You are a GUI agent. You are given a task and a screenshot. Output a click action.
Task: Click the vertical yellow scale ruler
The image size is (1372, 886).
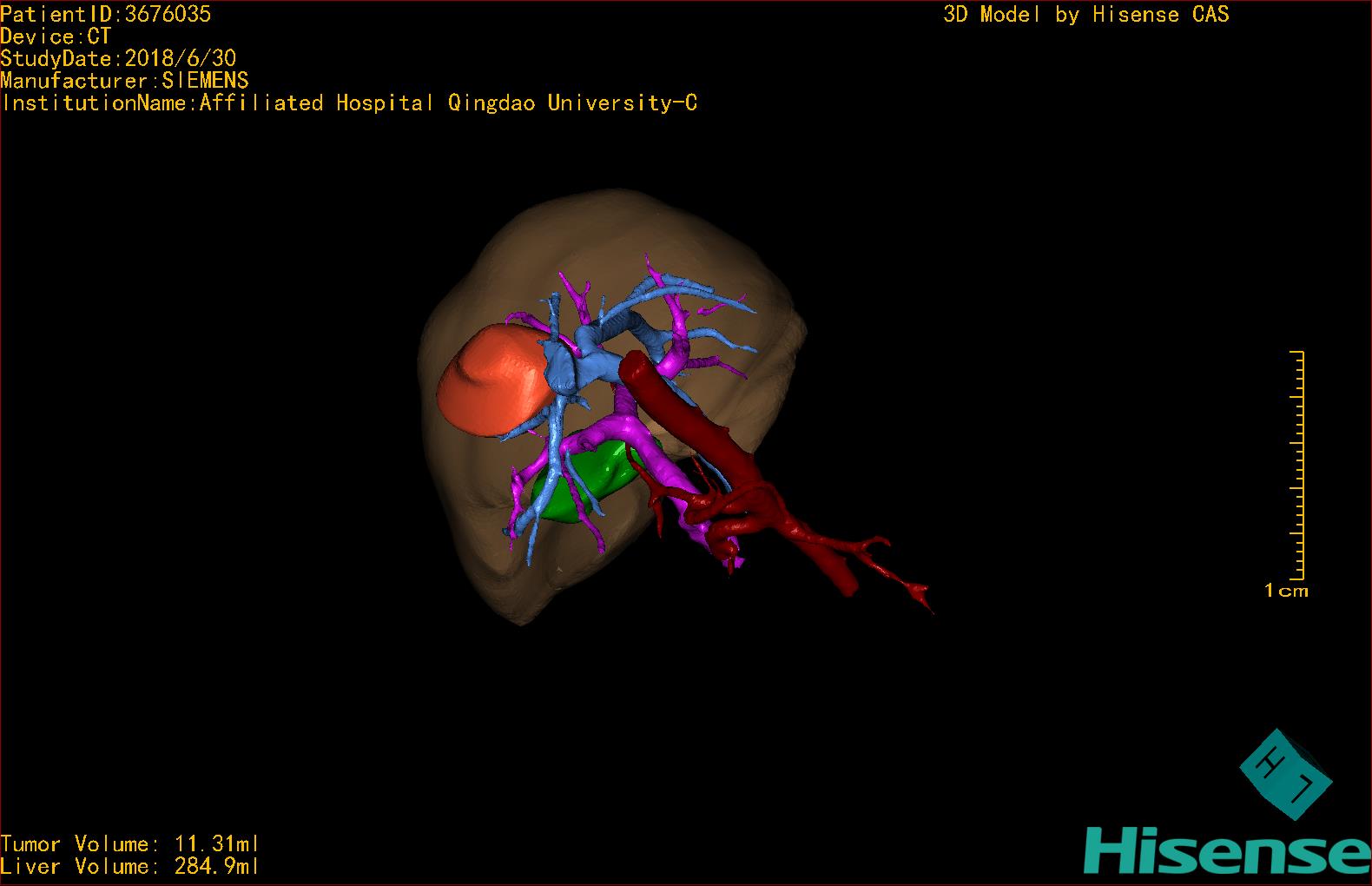[x=1300, y=465]
